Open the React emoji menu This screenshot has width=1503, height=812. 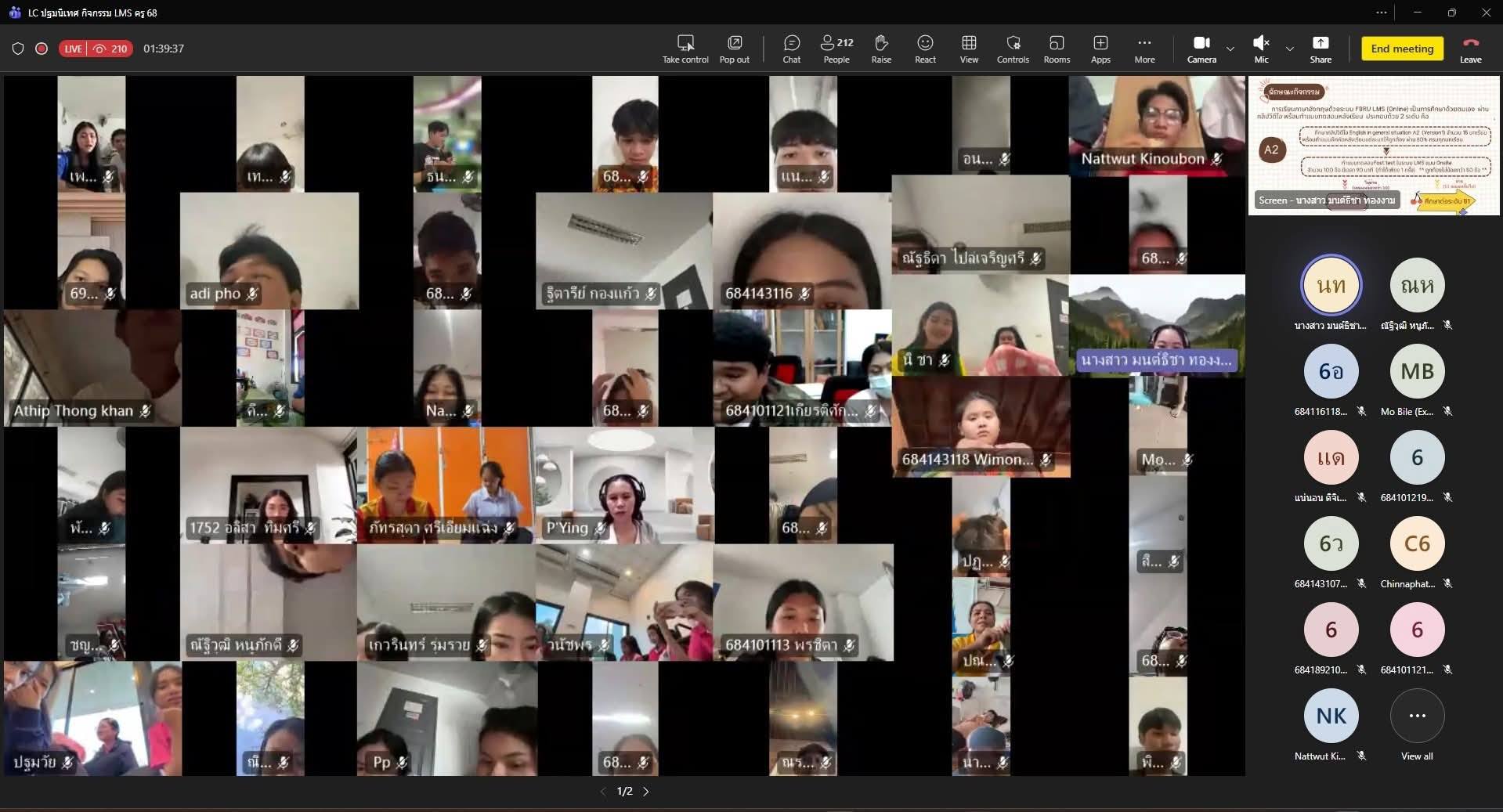[x=925, y=48]
